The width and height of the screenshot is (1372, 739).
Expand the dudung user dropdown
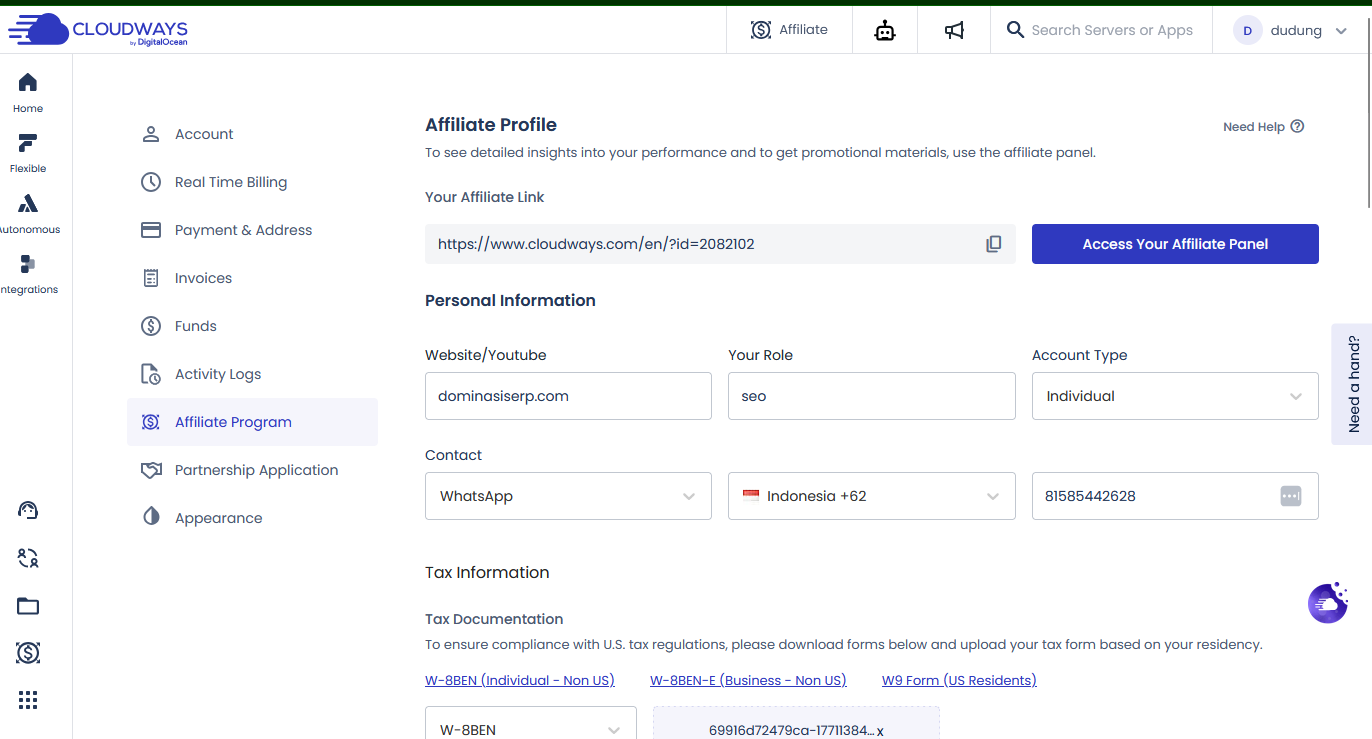[x=1341, y=31]
